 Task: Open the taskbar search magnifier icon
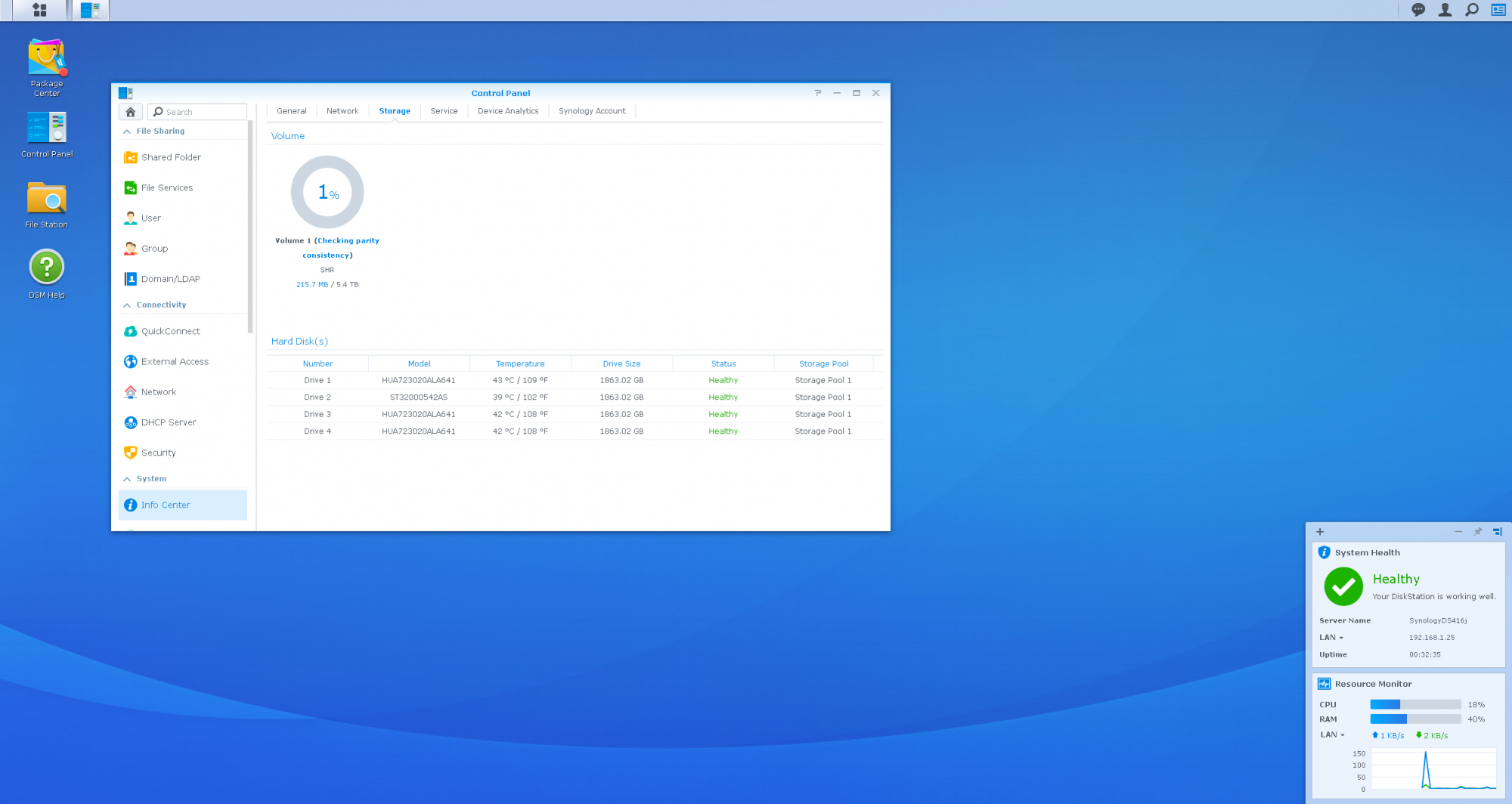(1472, 10)
